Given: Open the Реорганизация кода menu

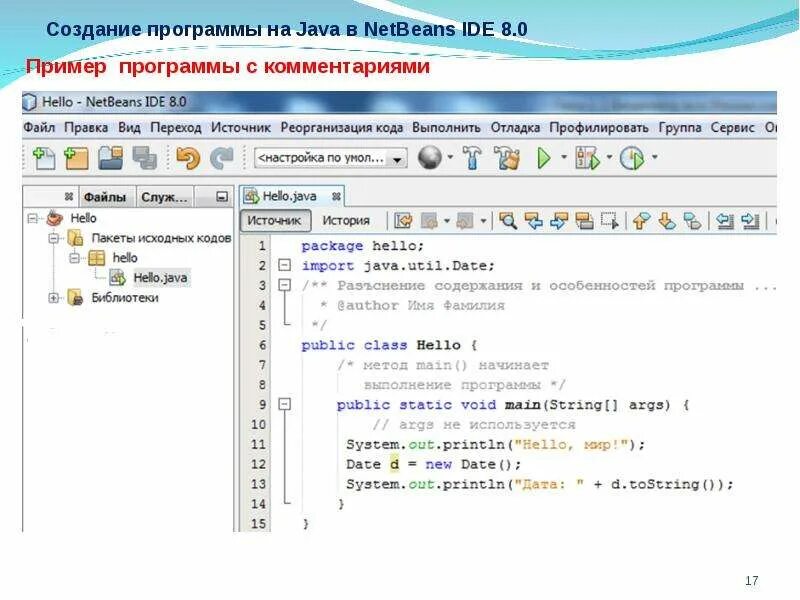Looking at the screenshot, I should coord(341,128).
